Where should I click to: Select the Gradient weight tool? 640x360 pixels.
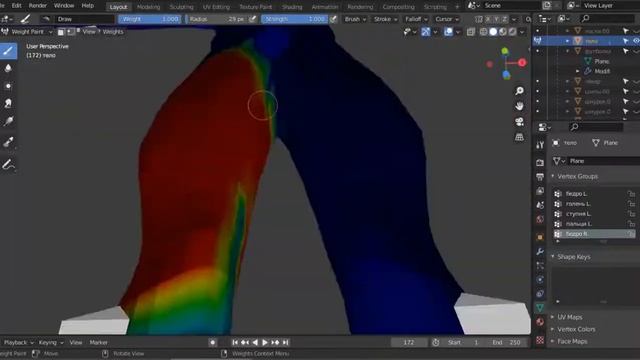[x=8, y=121]
